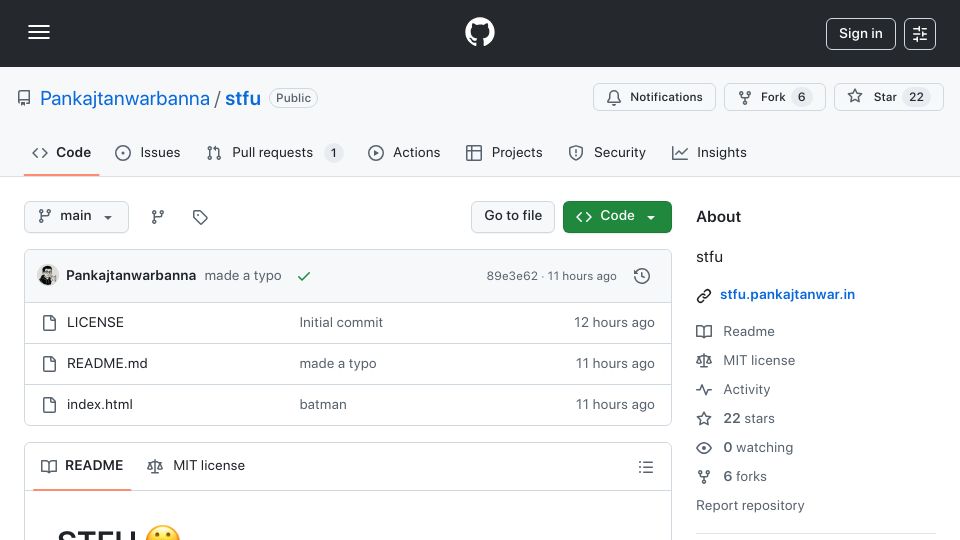
Task: Open the index.html file
Action: tap(100, 405)
